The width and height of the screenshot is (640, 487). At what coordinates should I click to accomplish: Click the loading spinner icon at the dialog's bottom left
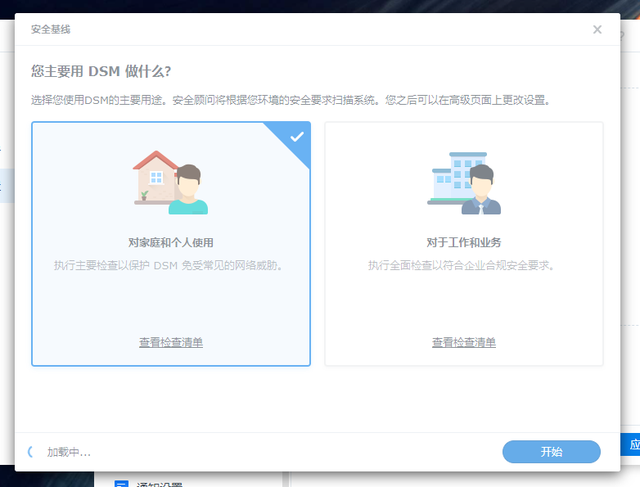pos(31,451)
